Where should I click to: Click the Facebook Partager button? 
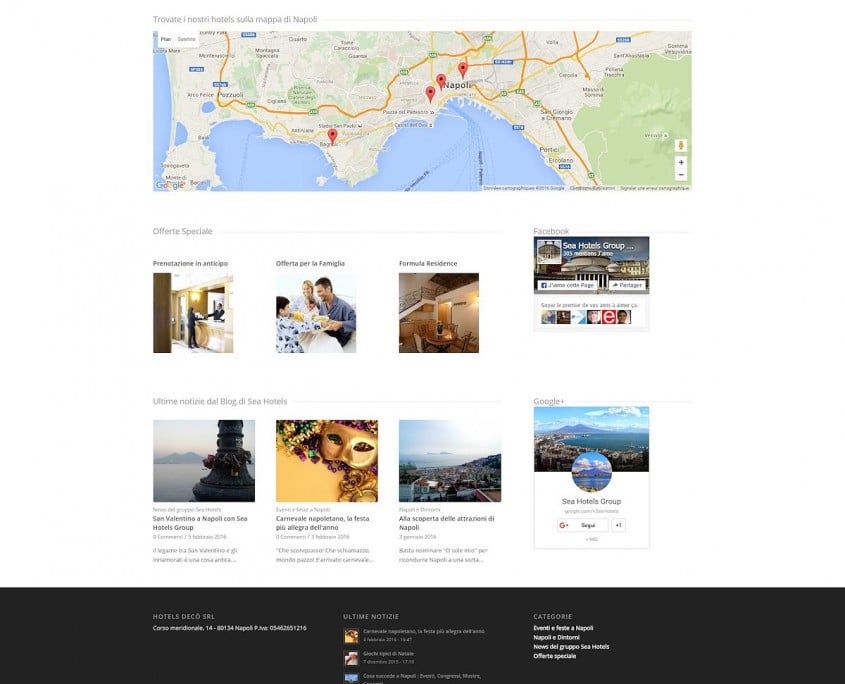point(627,285)
